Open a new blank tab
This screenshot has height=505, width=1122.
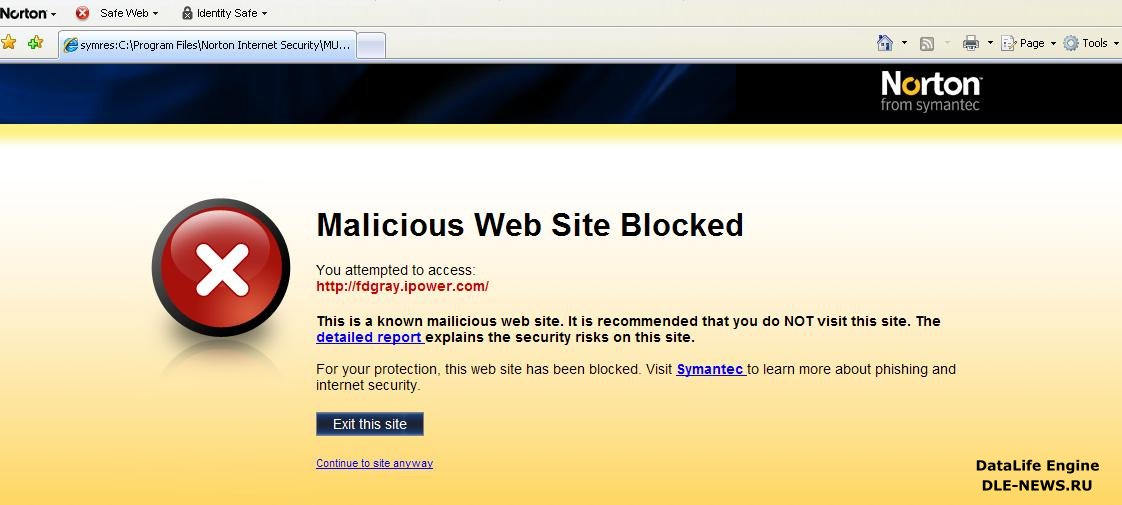point(371,46)
